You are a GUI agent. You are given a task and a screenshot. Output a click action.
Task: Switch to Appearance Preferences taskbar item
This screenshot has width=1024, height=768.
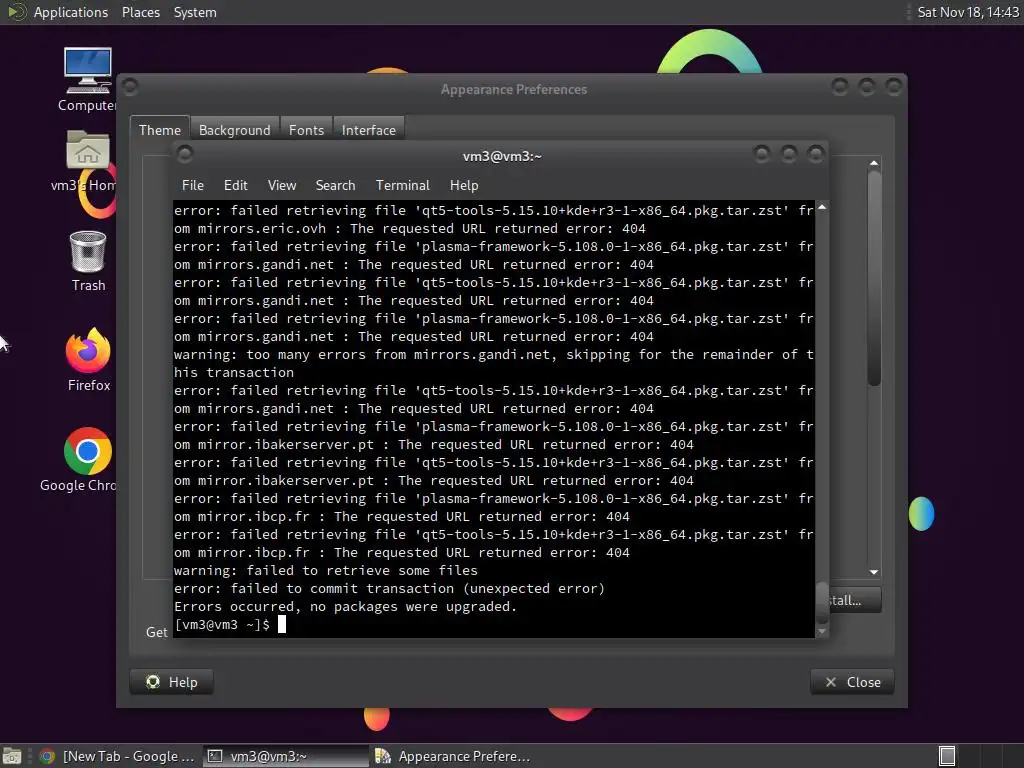coord(452,756)
